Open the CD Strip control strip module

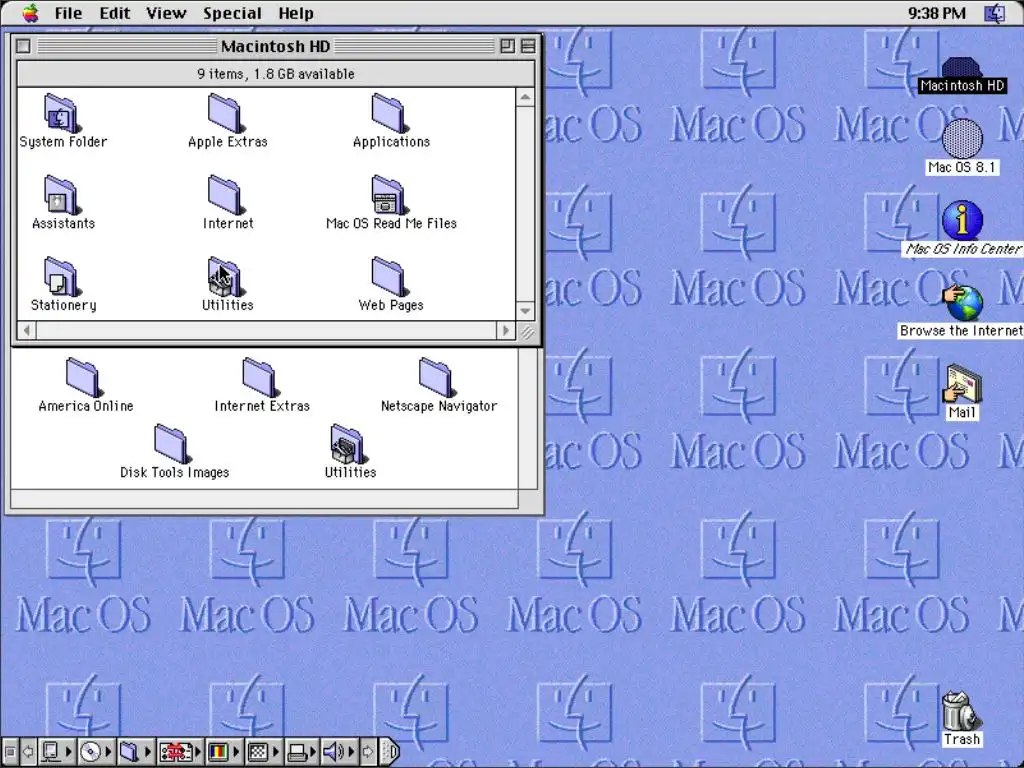(x=96, y=751)
